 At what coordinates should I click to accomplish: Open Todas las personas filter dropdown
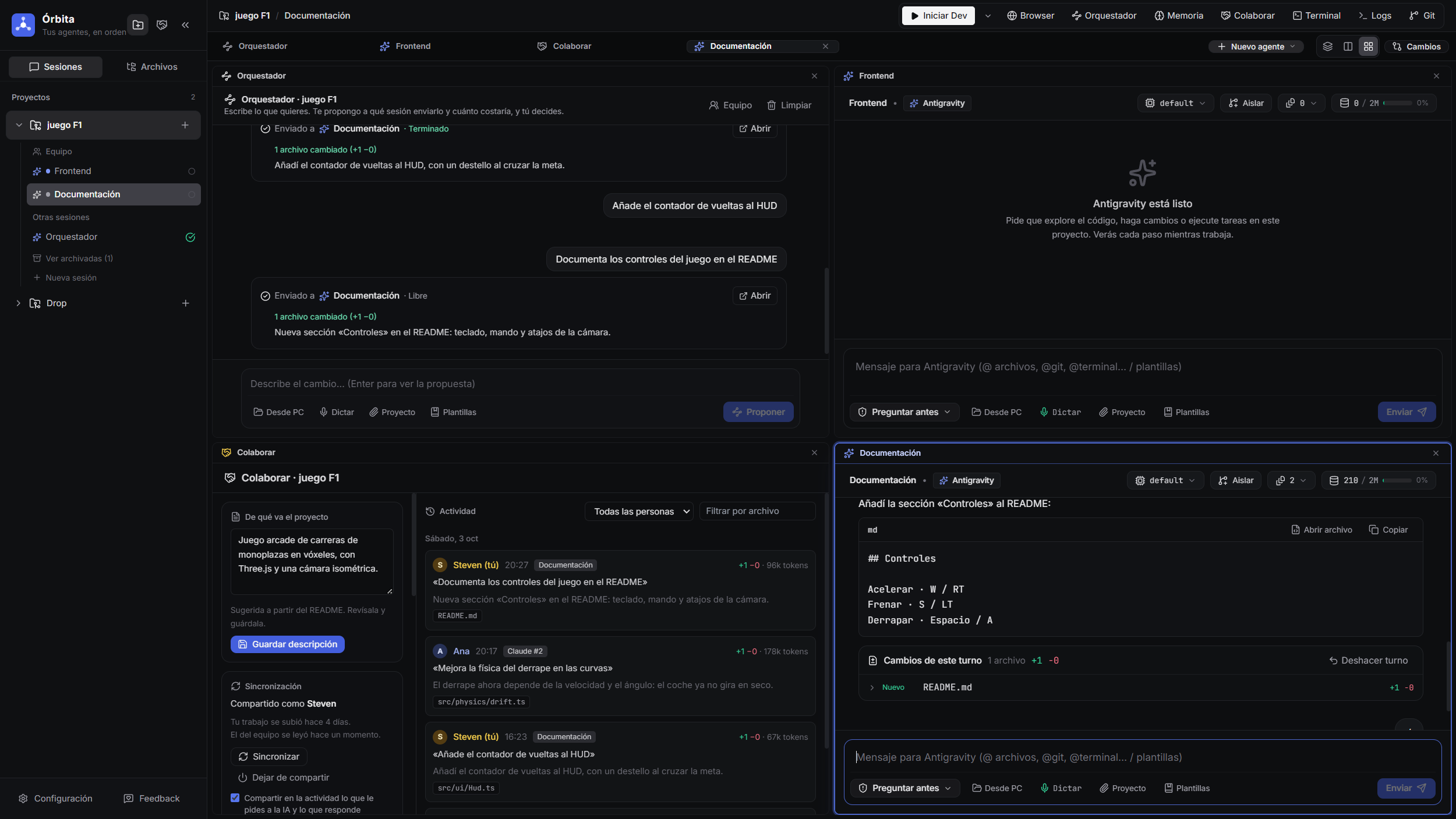tap(639, 511)
